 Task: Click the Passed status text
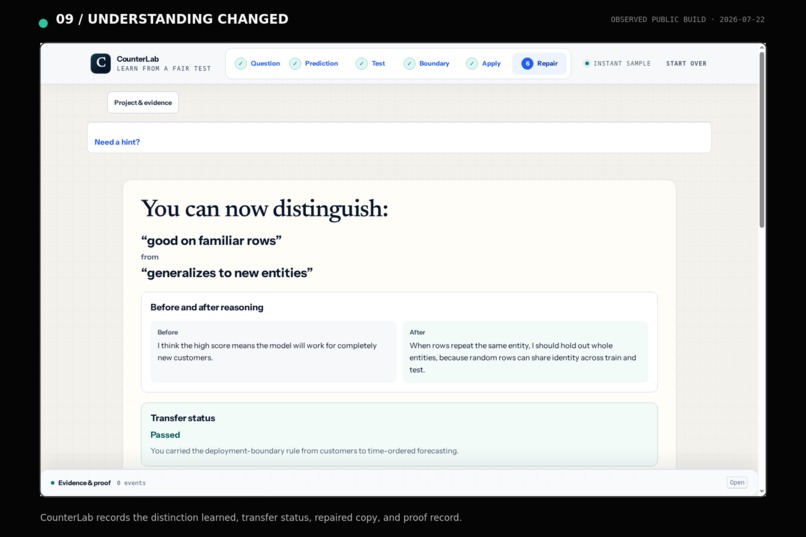[x=166, y=435]
